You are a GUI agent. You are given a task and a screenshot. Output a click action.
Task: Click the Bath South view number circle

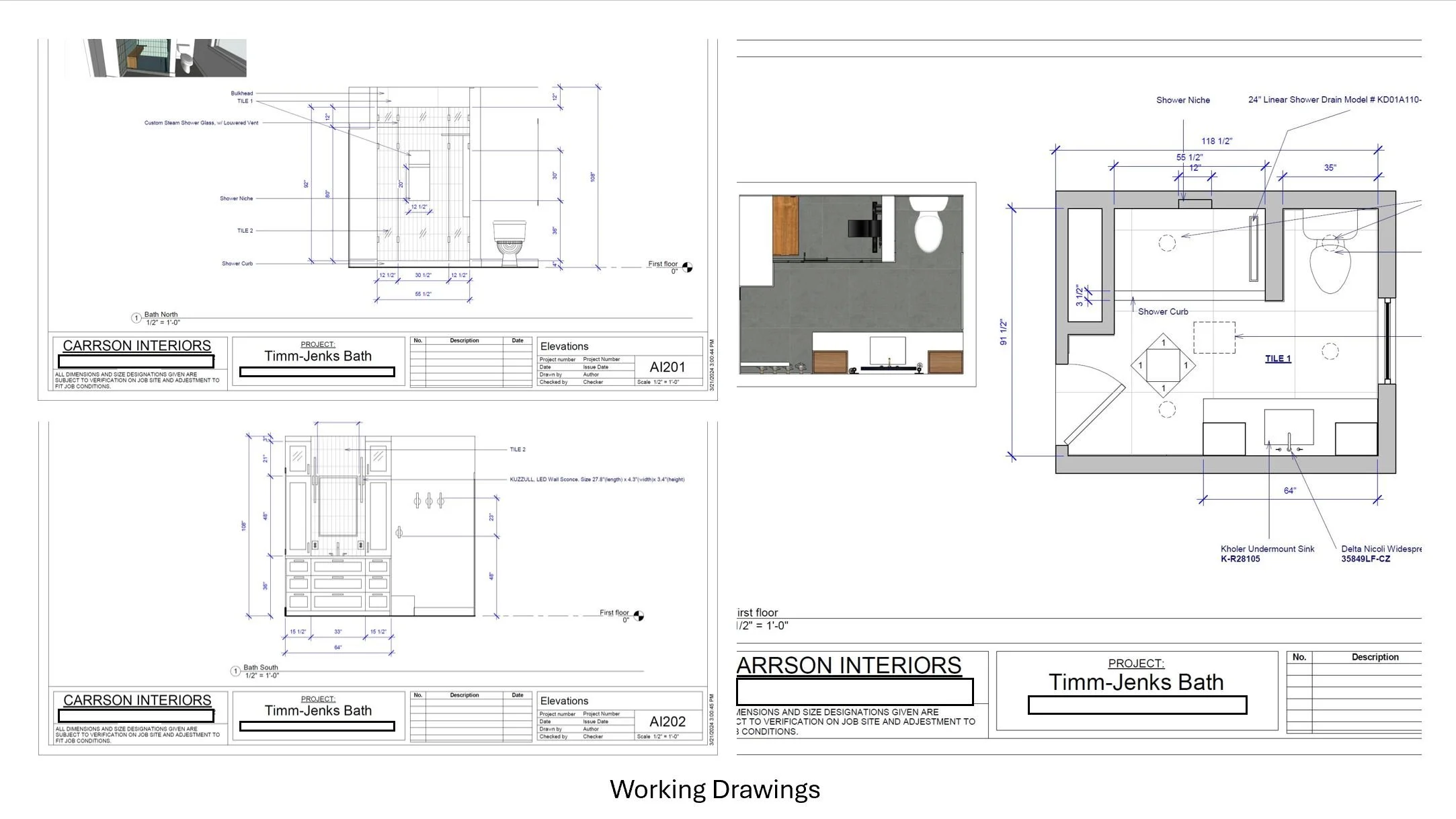[x=235, y=671]
